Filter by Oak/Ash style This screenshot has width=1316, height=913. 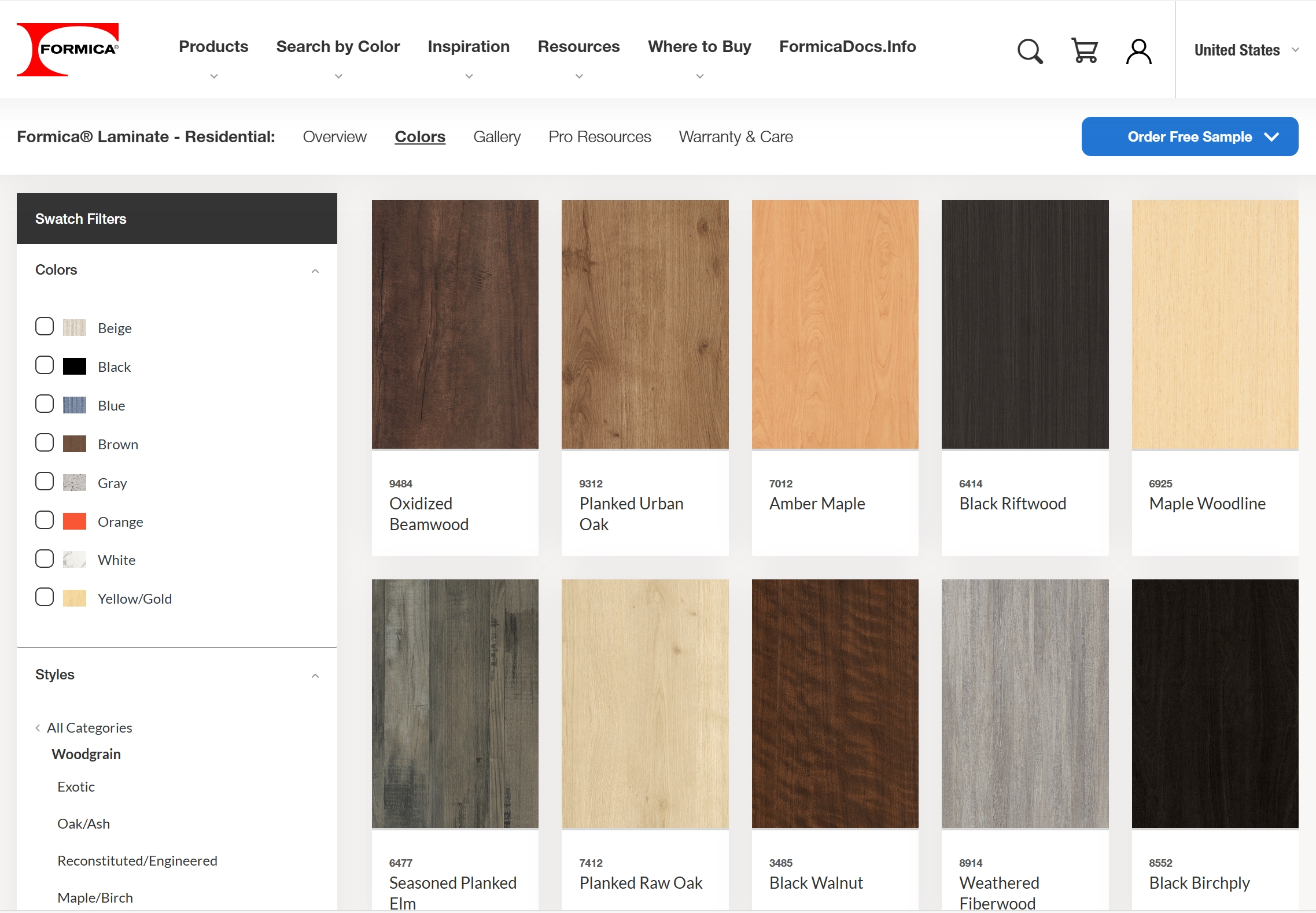pos(83,823)
